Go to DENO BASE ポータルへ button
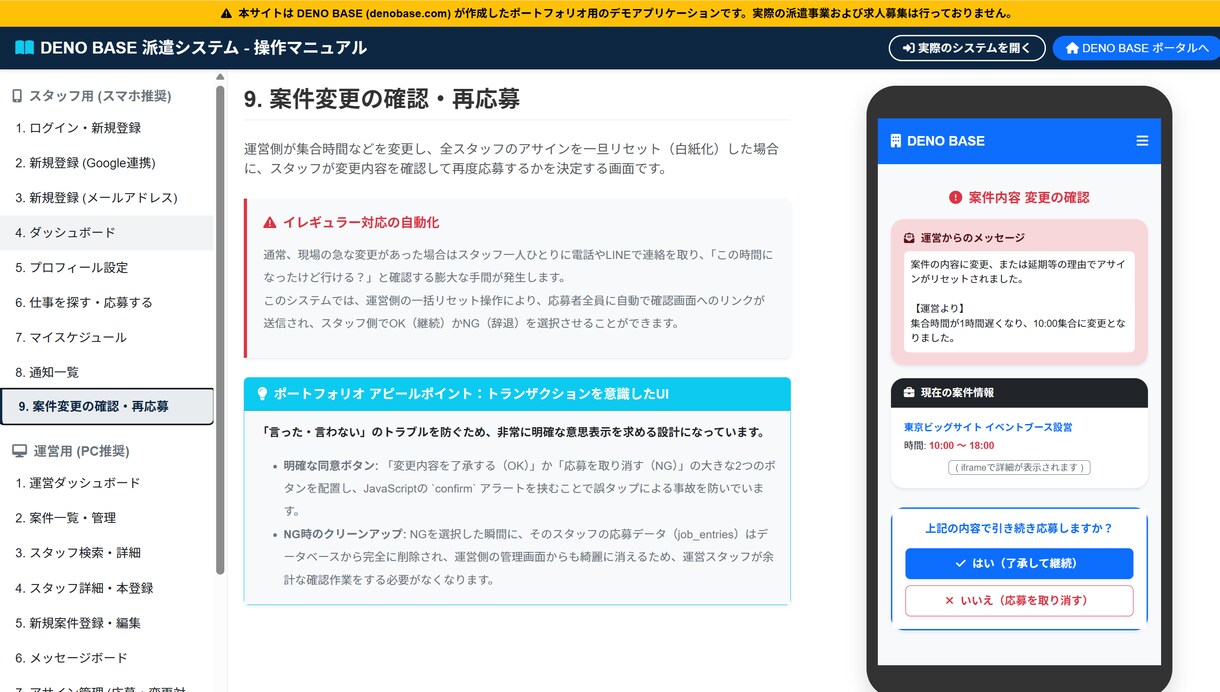The image size is (1220, 692). click(x=1137, y=48)
